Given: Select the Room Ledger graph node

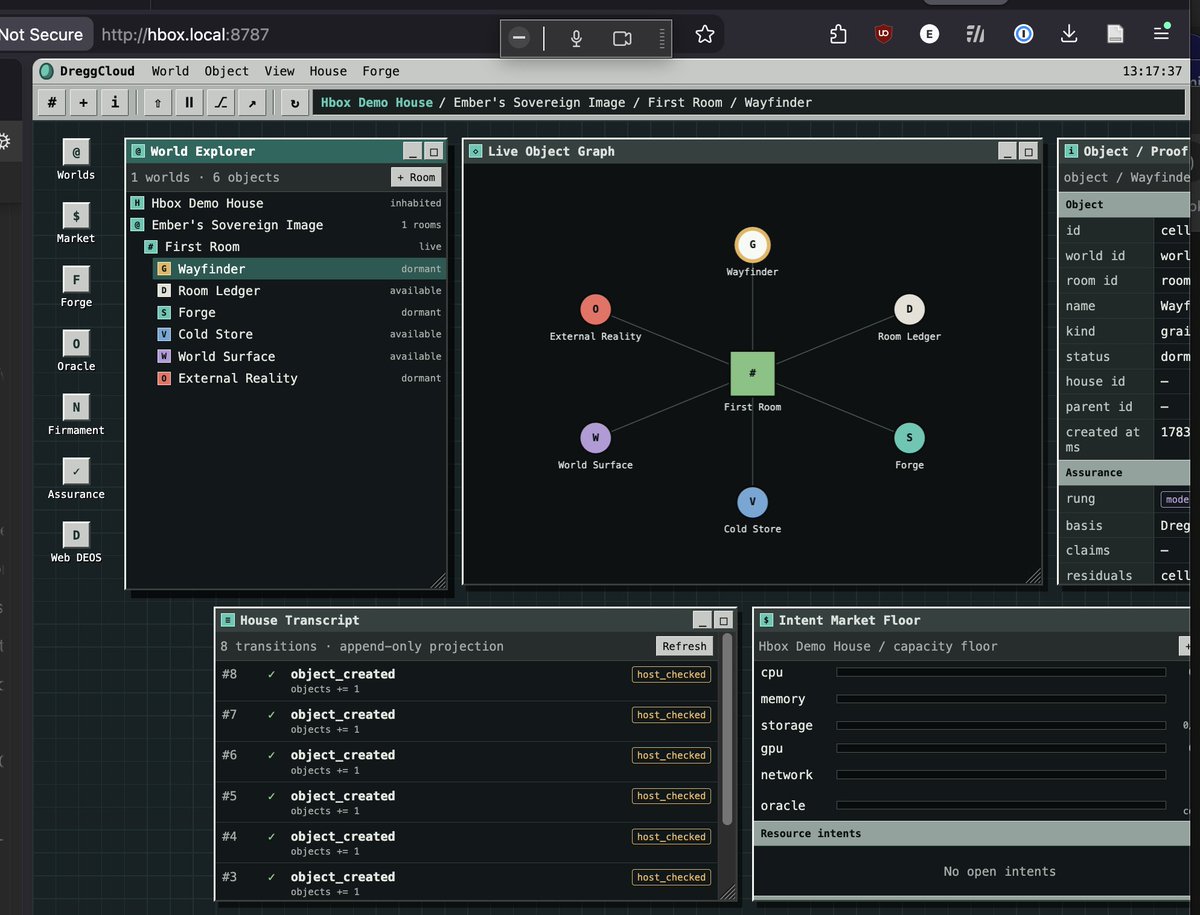Looking at the screenshot, I should (x=909, y=309).
